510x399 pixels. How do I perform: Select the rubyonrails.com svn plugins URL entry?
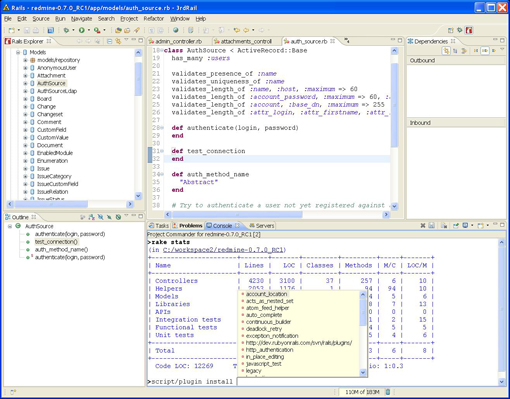(x=299, y=343)
